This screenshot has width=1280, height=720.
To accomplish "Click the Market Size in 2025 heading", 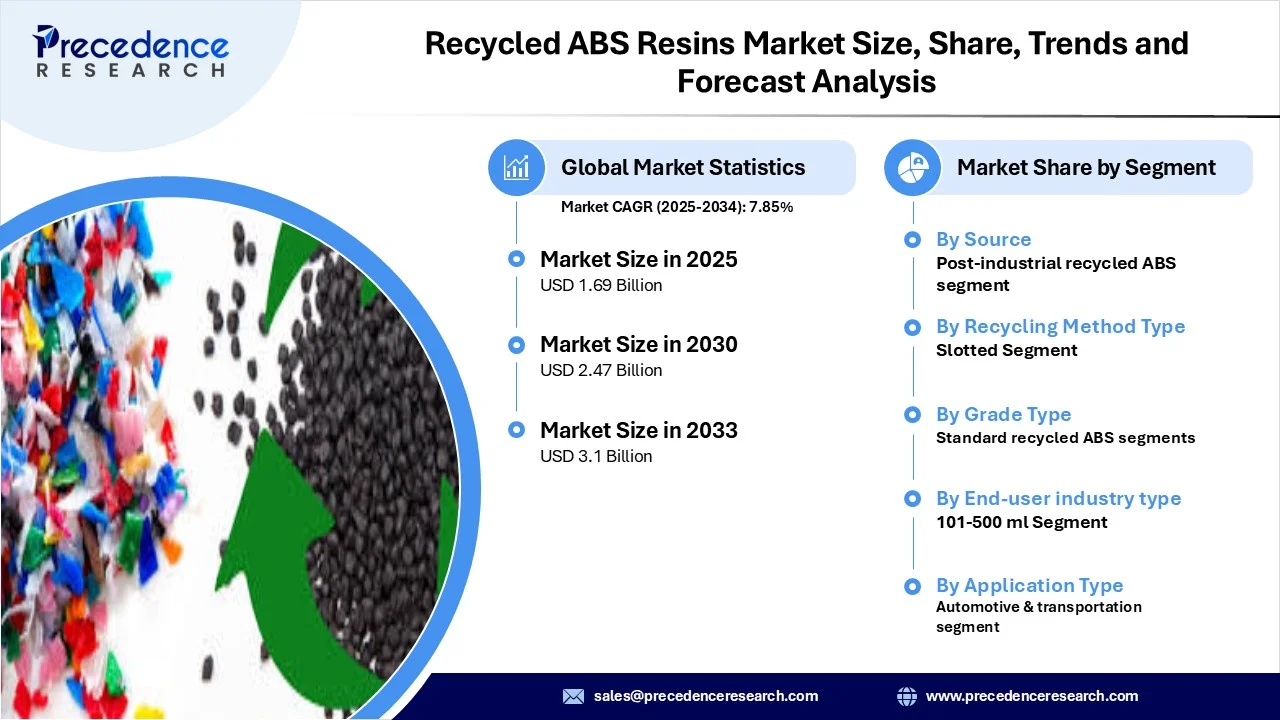I will 639,259.
